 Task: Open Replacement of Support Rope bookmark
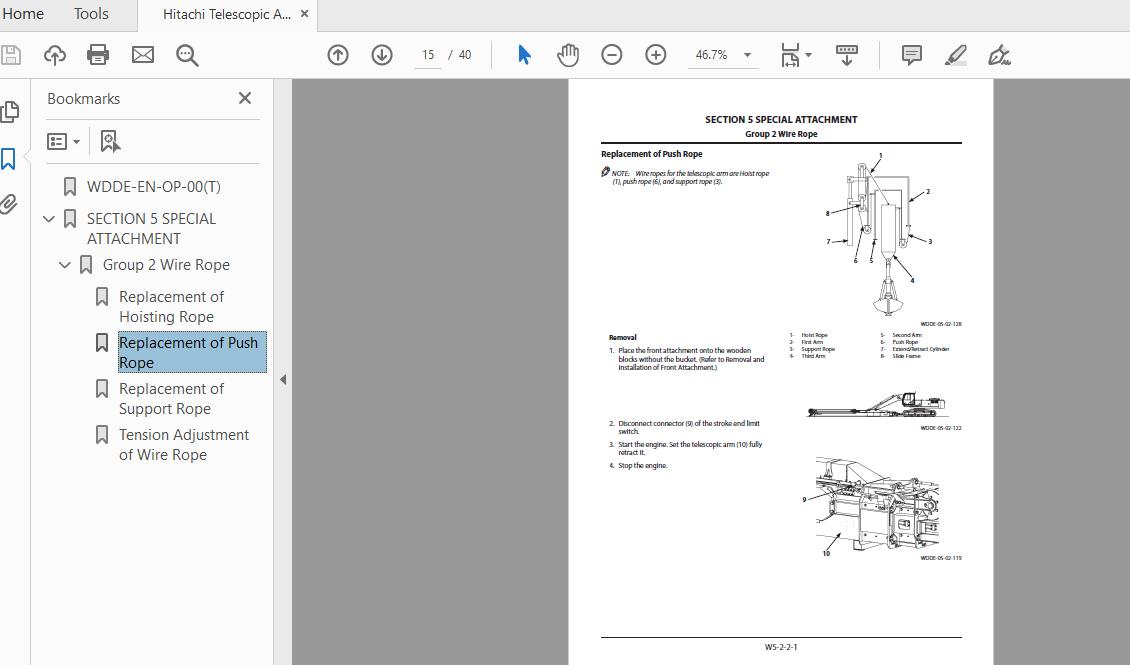(x=172, y=398)
